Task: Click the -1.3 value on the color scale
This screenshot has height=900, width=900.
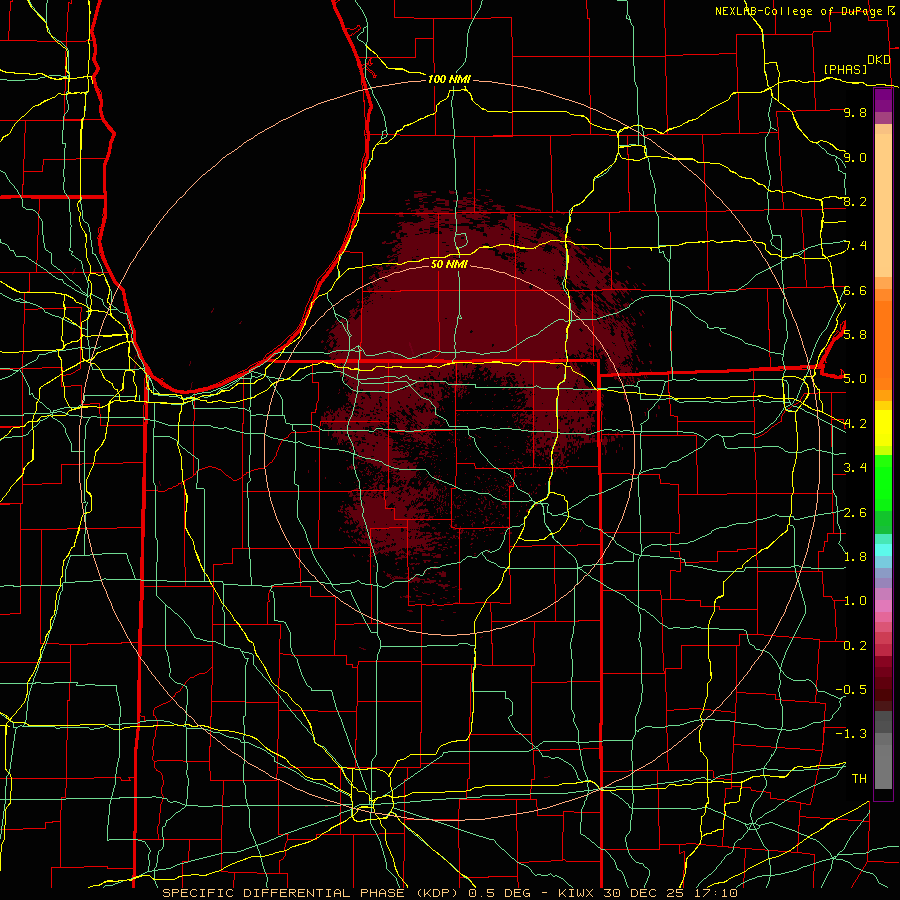Action: click(851, 734)
